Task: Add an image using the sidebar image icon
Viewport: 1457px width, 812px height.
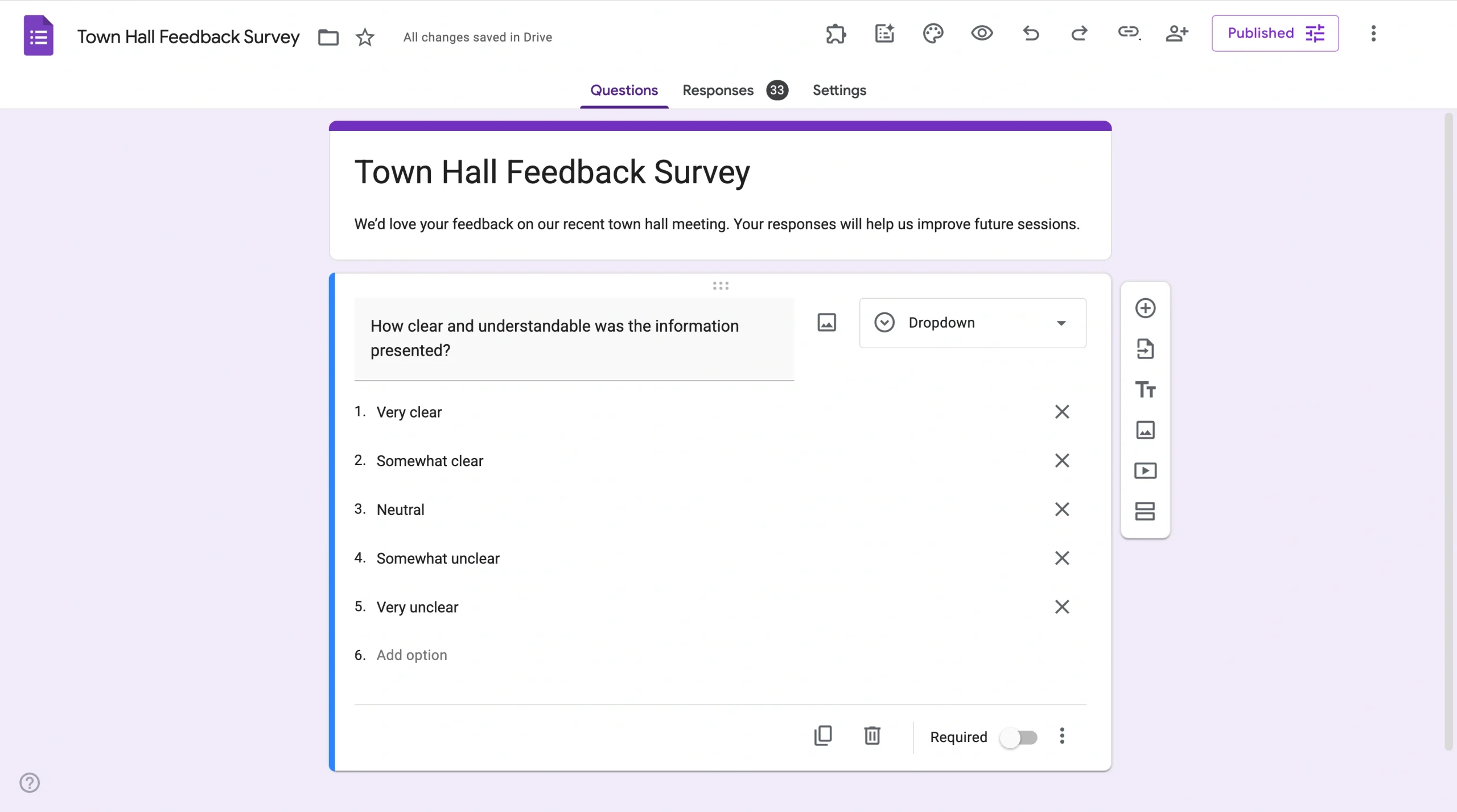Action: [x=1146, y=430]
